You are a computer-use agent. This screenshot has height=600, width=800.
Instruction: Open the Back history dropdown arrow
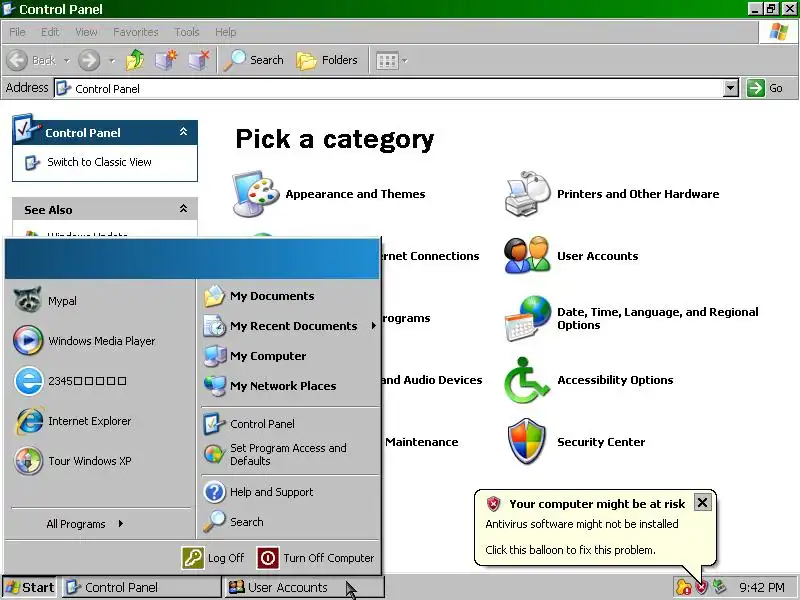66,60
